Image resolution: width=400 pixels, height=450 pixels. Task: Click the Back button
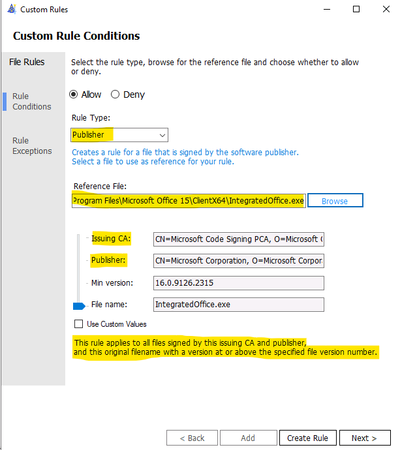tap(192, 438)
